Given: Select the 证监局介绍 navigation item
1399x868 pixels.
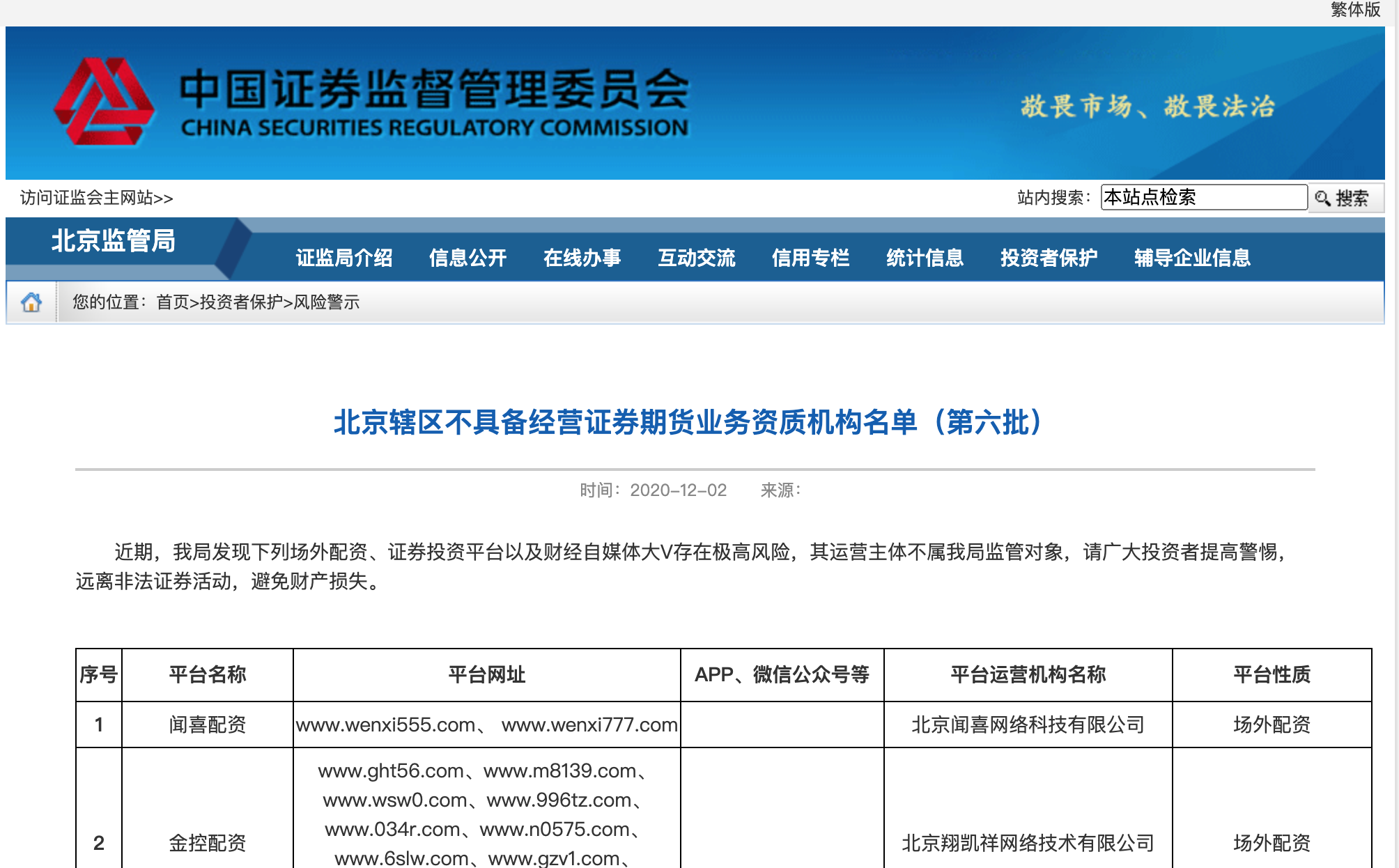Looking at the screenshot, I should pyautogui.click(x=344, y=258).
